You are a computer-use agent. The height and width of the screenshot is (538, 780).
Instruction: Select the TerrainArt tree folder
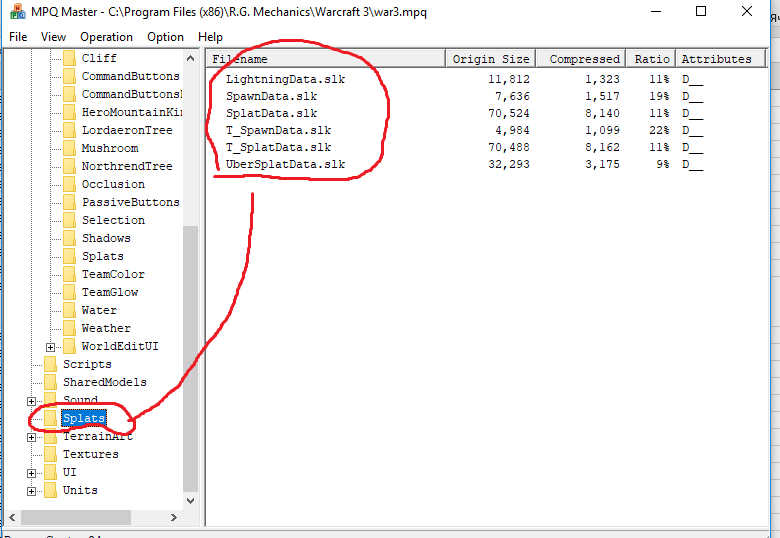coord(98,436)
